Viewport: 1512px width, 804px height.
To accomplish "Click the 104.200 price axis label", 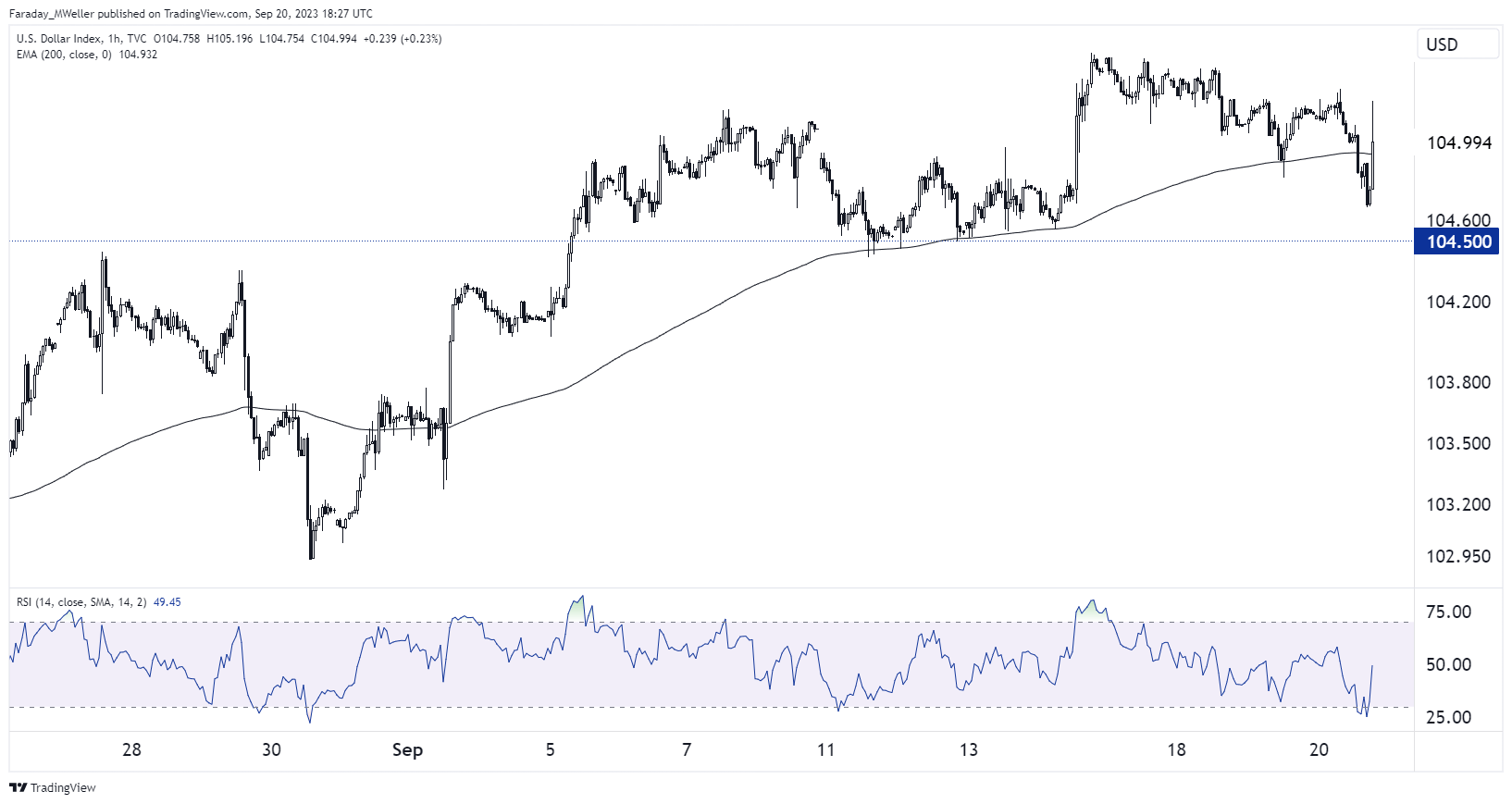I will click(x=1459, y=302).
